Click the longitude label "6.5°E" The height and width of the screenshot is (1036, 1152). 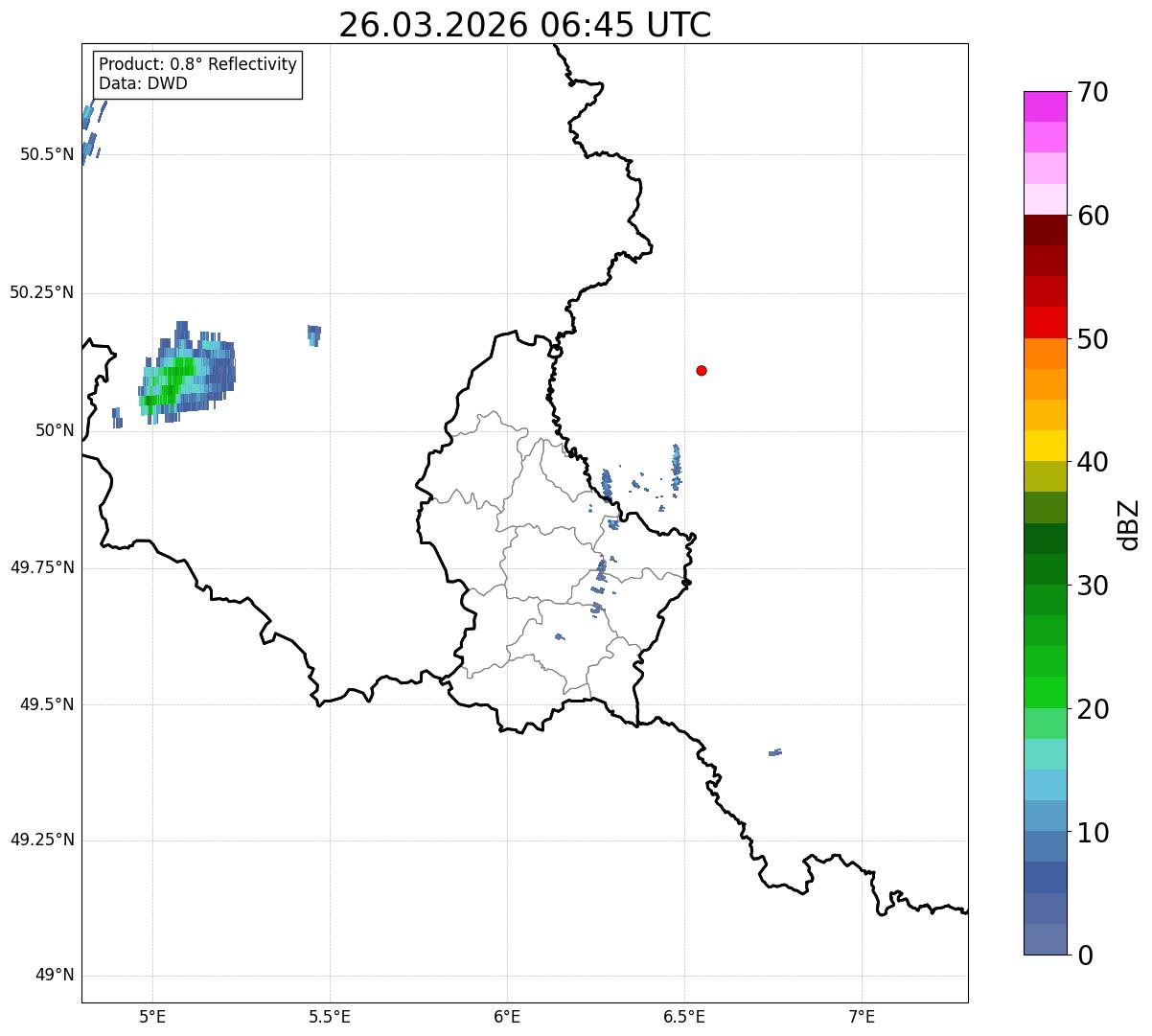click(685, 1017)
